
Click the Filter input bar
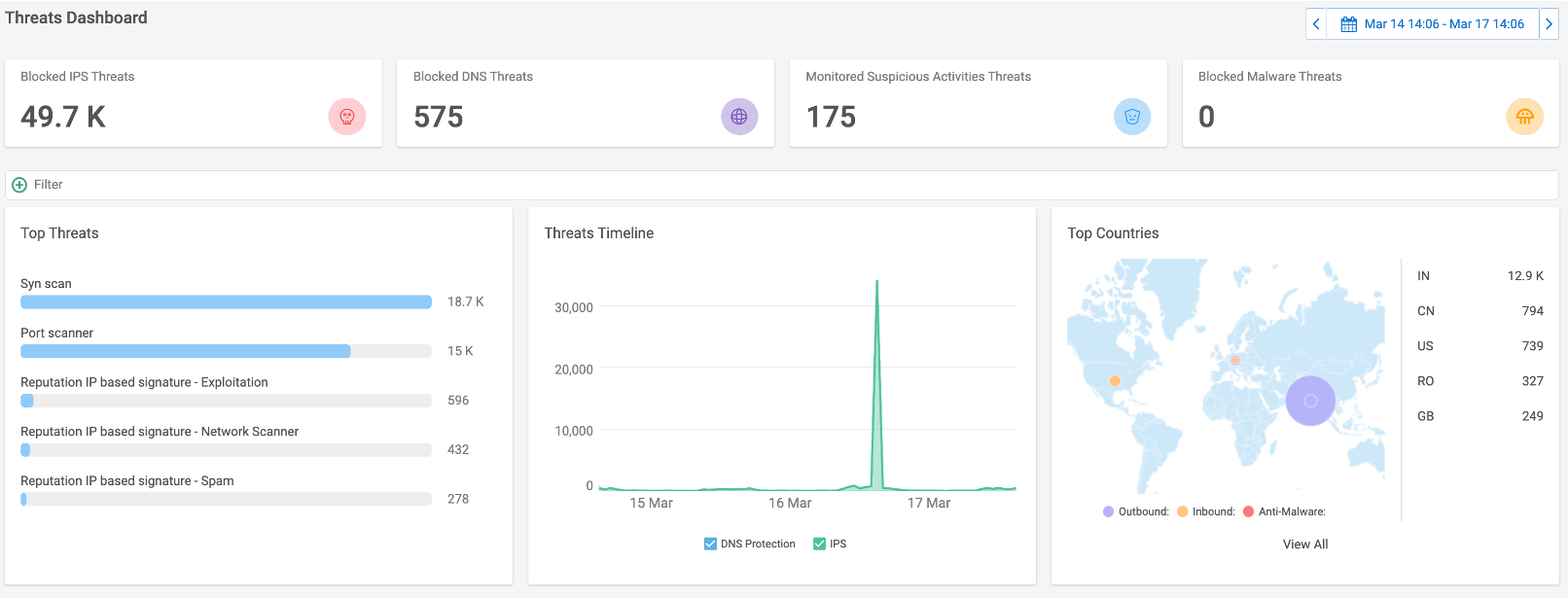coord(782,185)
